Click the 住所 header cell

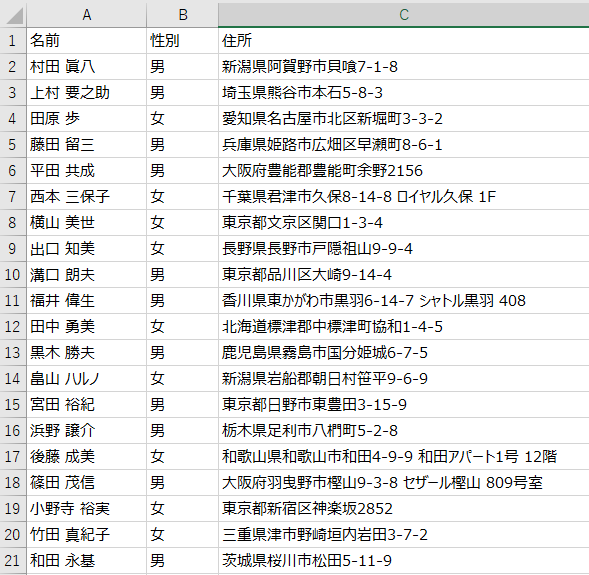404,41
